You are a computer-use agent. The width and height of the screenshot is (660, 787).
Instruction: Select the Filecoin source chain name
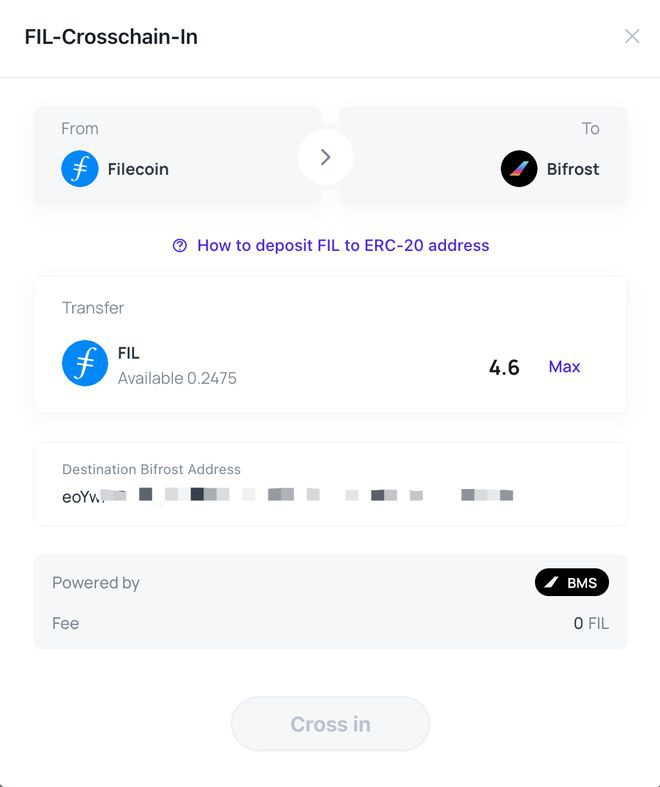[x=138, y=169]
